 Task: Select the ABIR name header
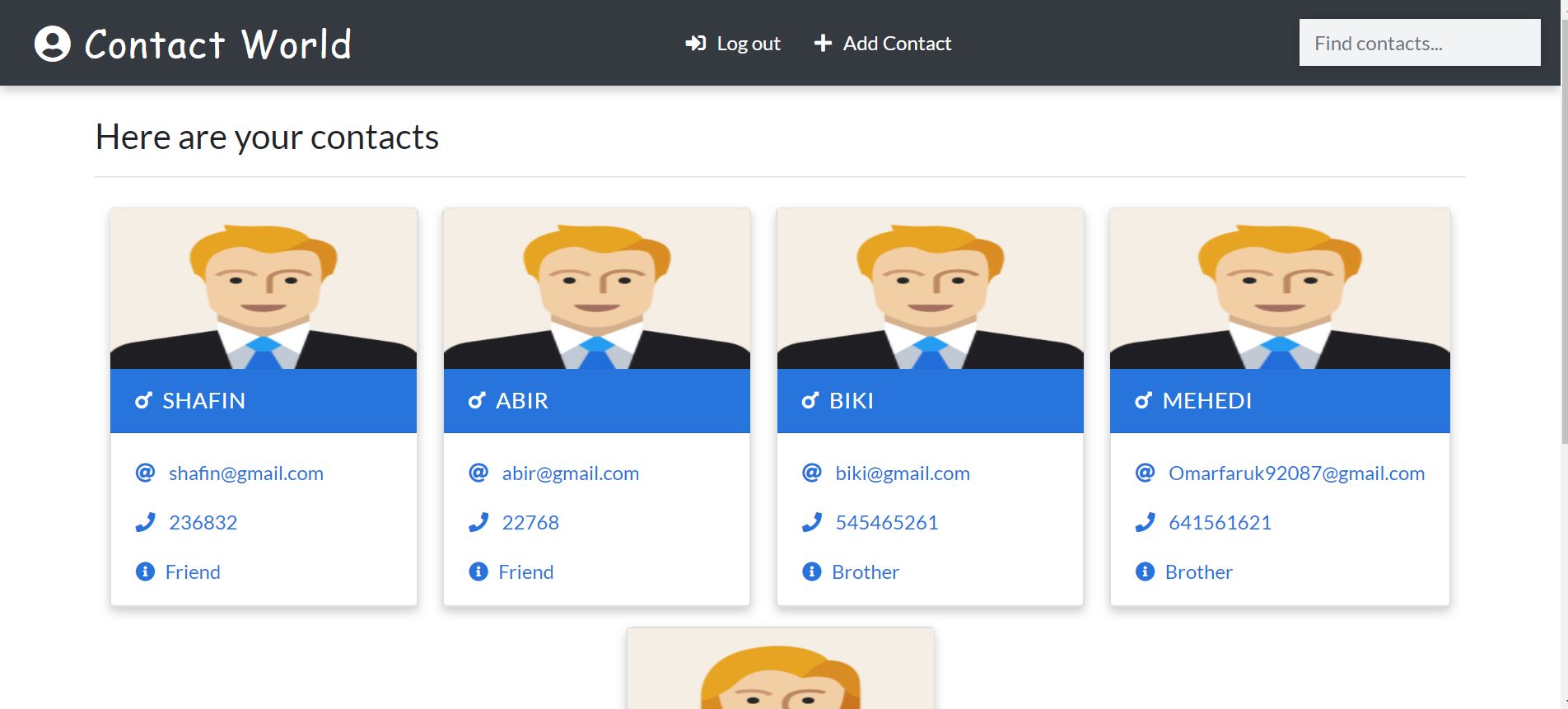597,401
